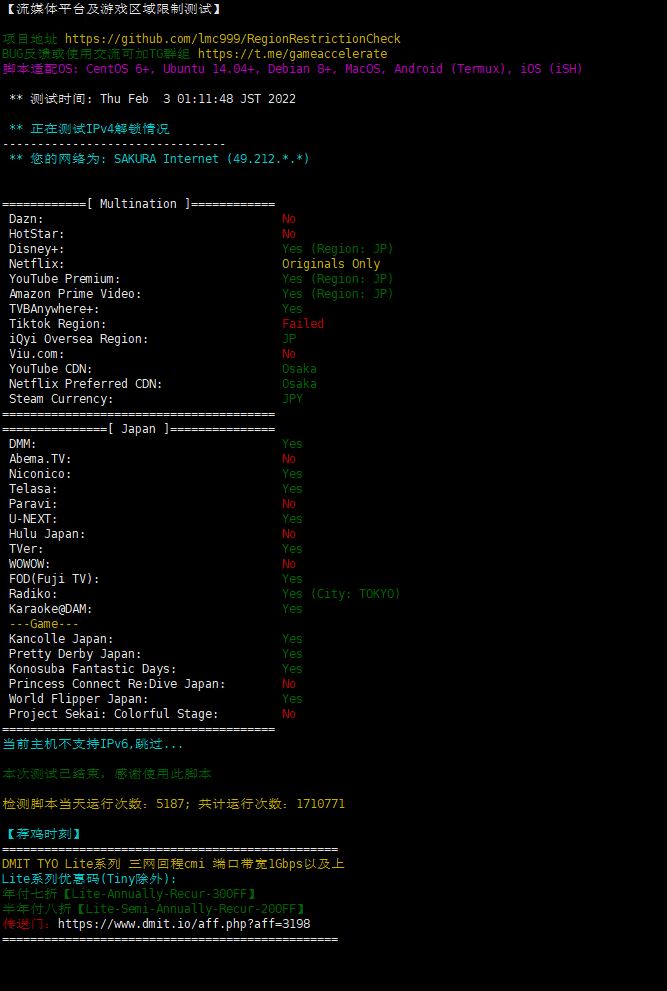Click the 'FOD(Fuji TV):' row label
The image size is (667, 991).
(x=54, y=579)
